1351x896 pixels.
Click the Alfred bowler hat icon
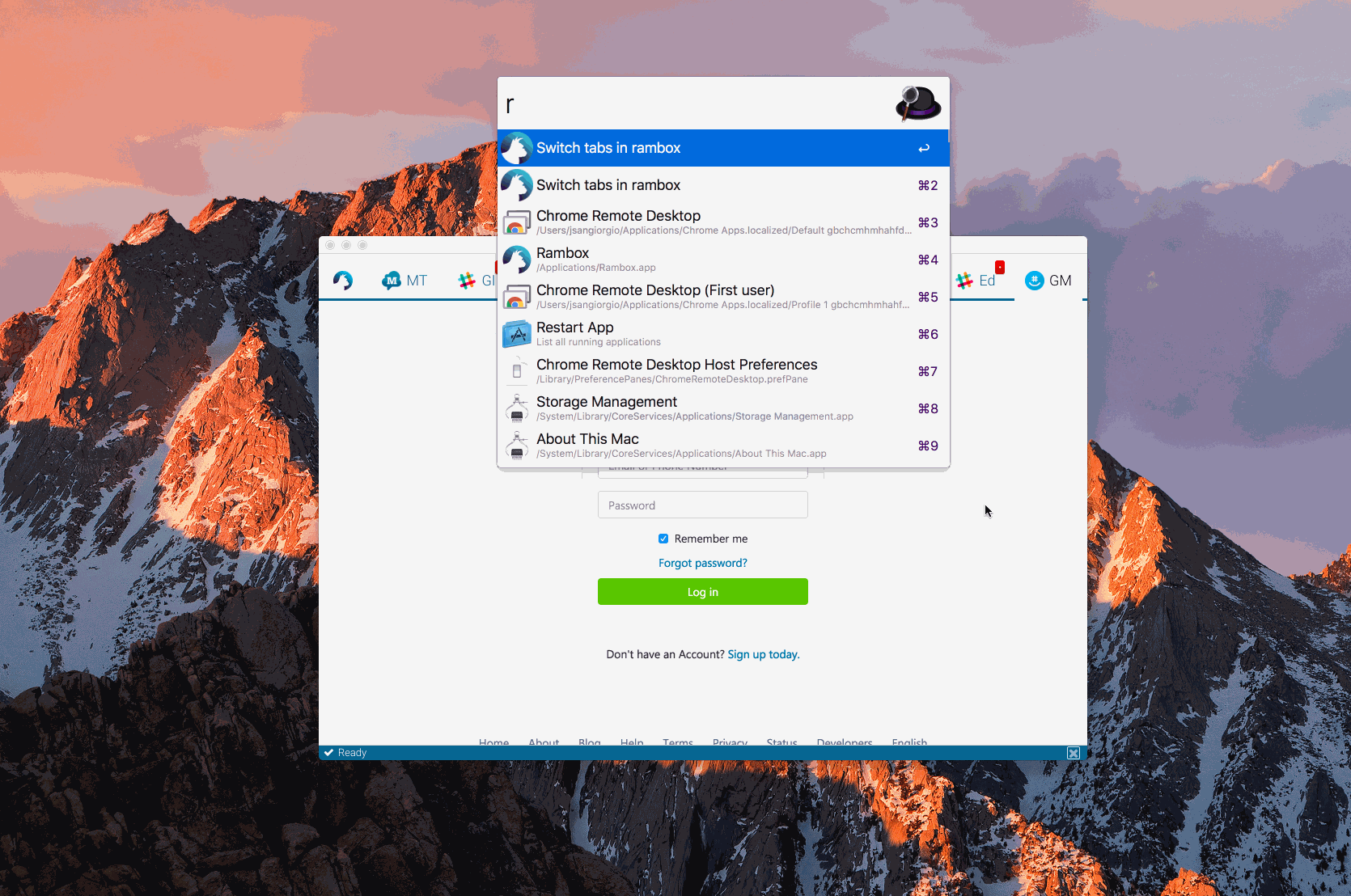coord(918,104)
